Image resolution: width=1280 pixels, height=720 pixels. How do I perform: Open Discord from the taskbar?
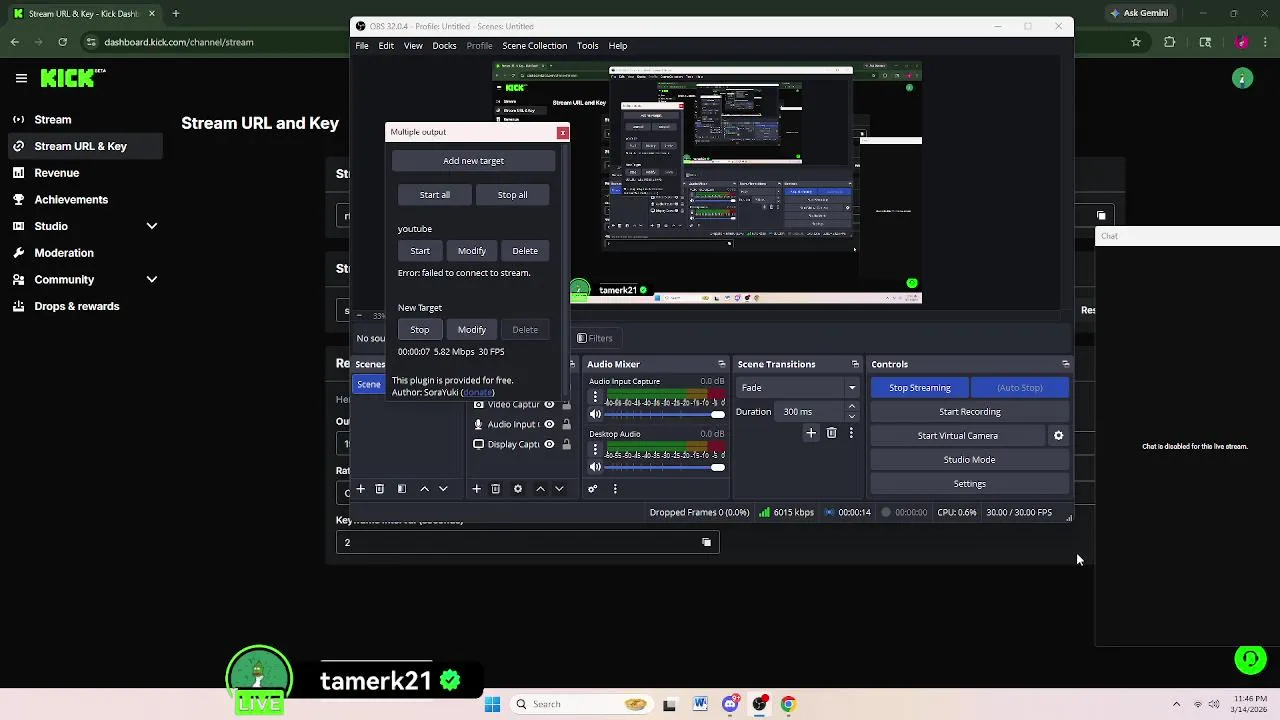coord(731,704)
